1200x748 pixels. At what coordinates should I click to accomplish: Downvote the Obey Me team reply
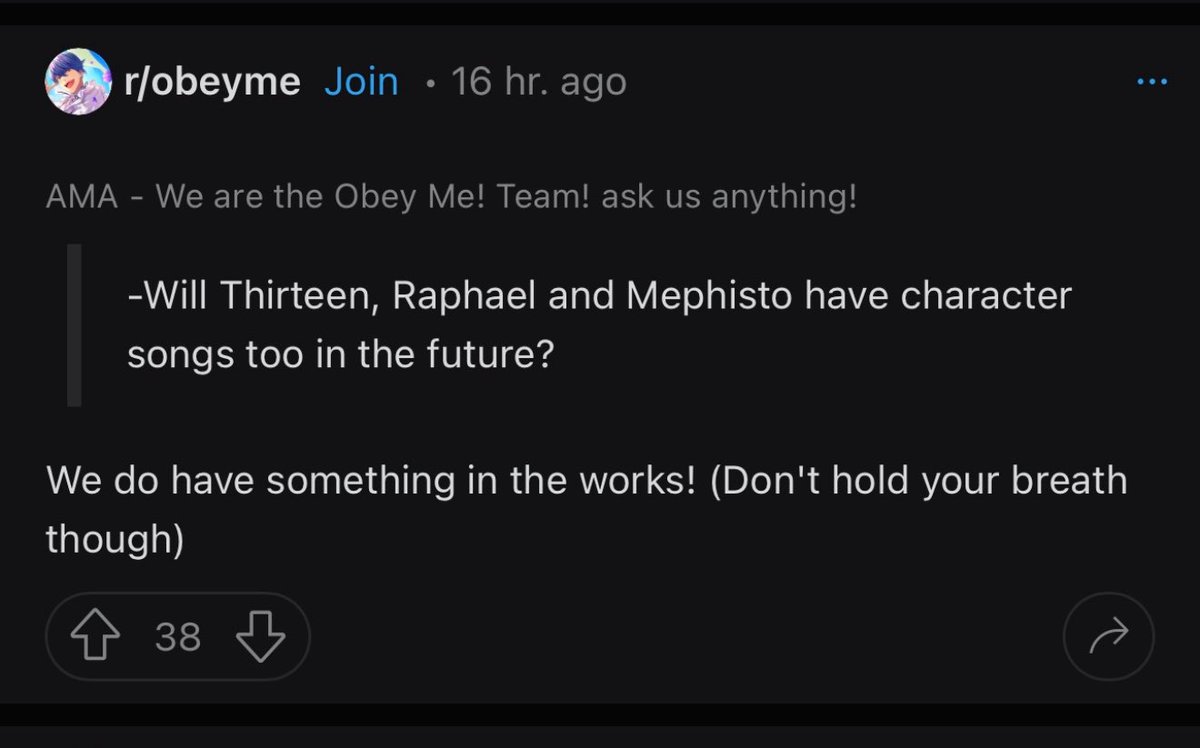(260, 637)
